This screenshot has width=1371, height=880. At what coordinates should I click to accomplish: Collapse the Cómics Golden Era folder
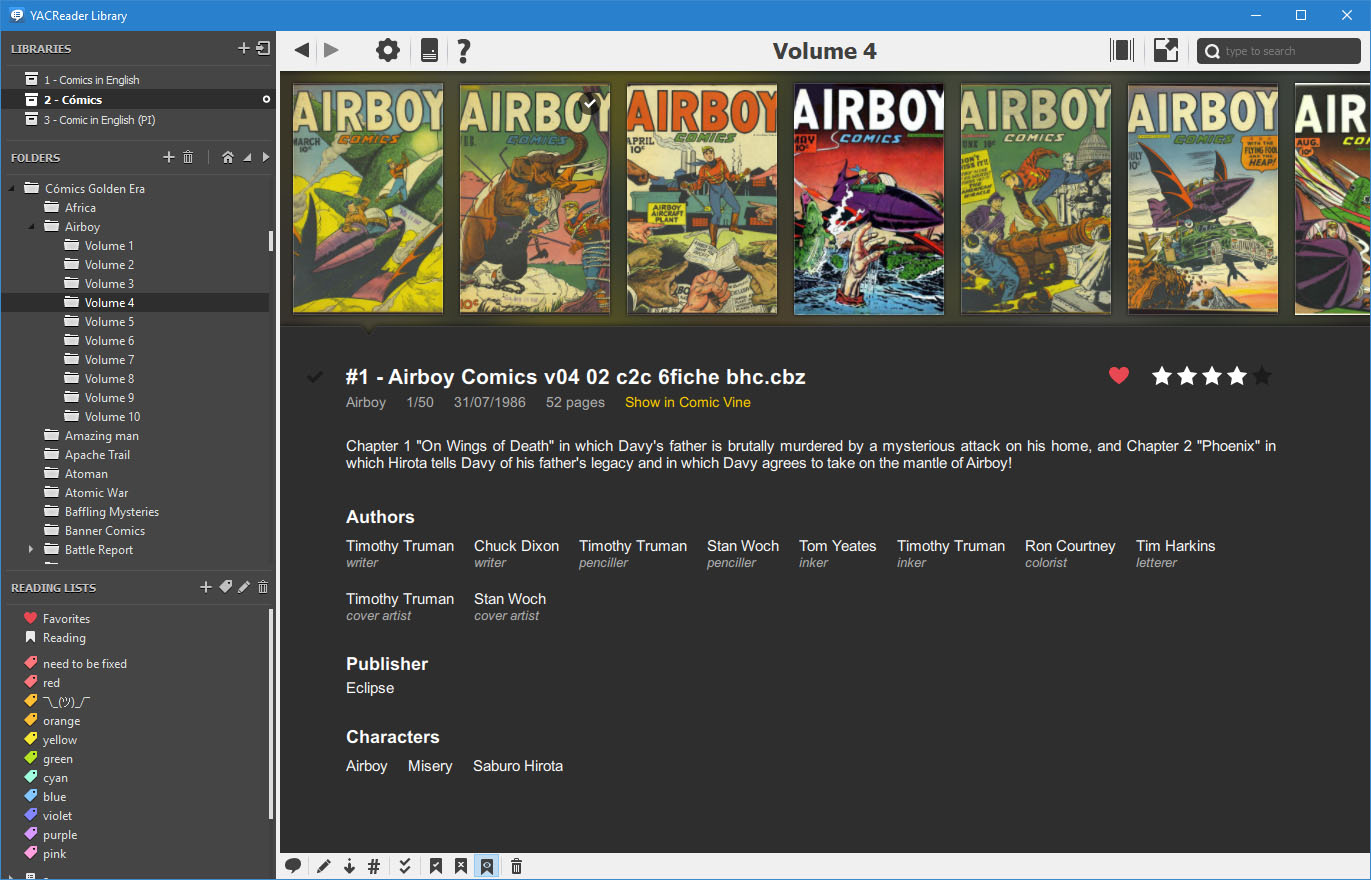point(12,188)
